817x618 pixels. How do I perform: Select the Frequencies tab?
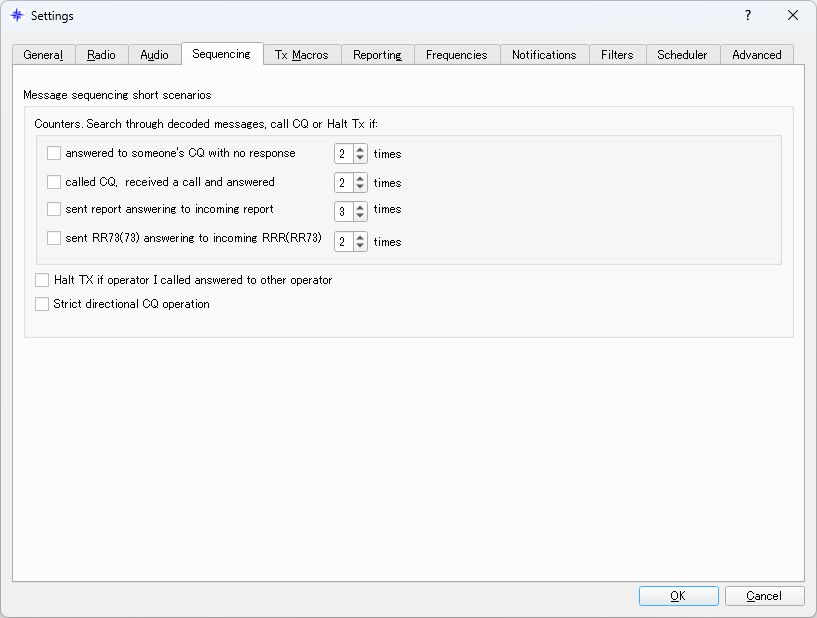(x=456, y=54)
